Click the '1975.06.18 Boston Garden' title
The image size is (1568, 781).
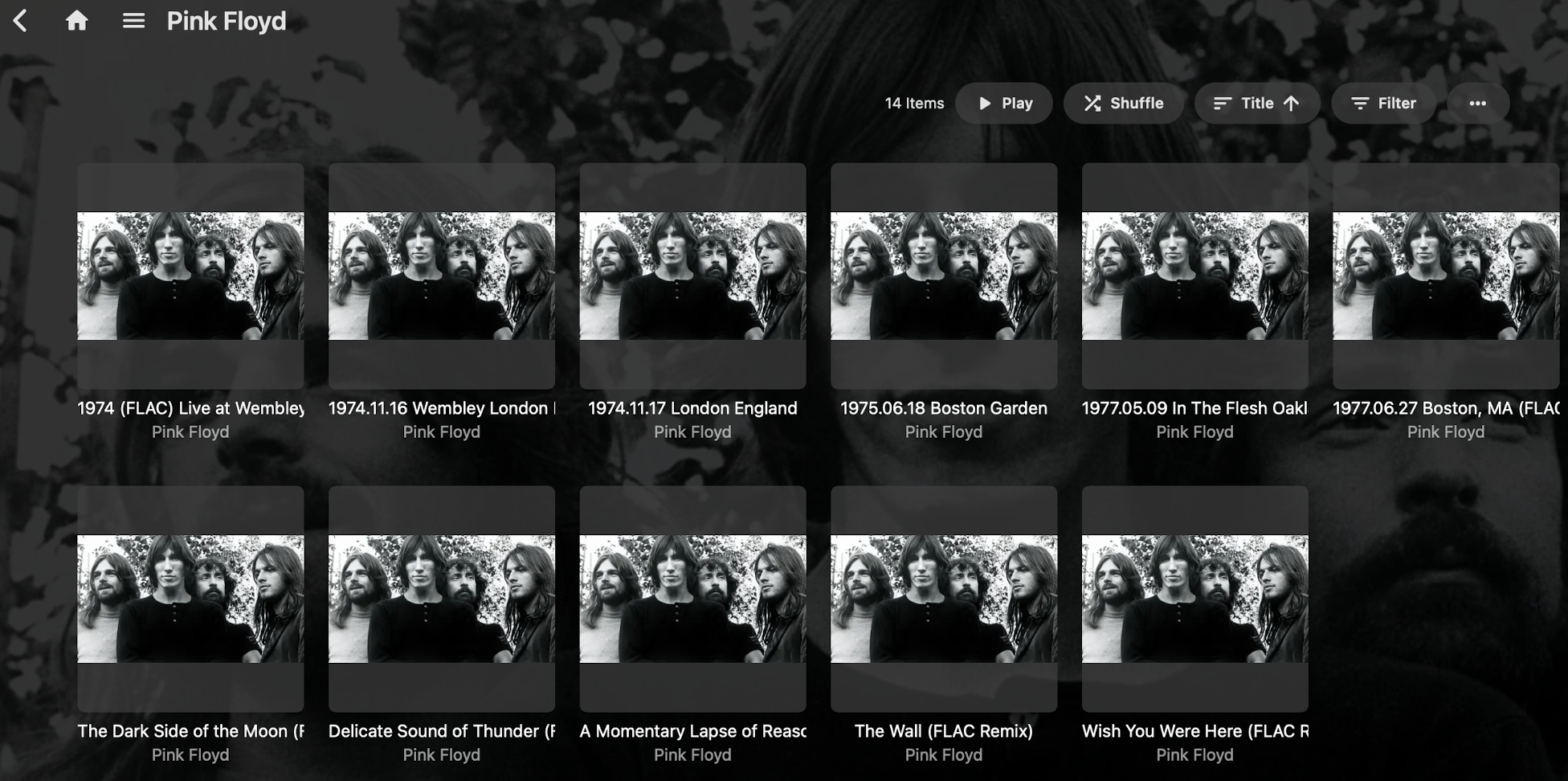[944, 408]
